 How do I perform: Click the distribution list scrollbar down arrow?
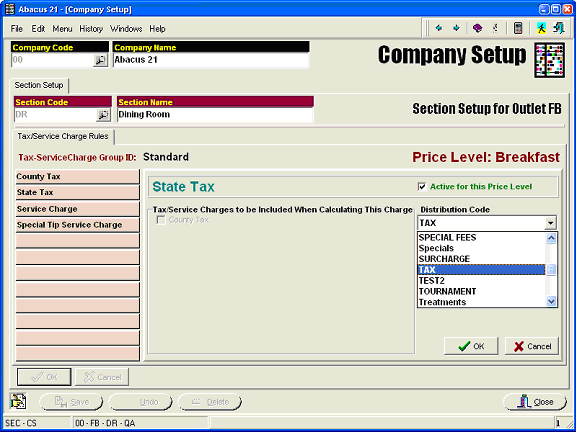pyautogui.click(x=551, y=302)
